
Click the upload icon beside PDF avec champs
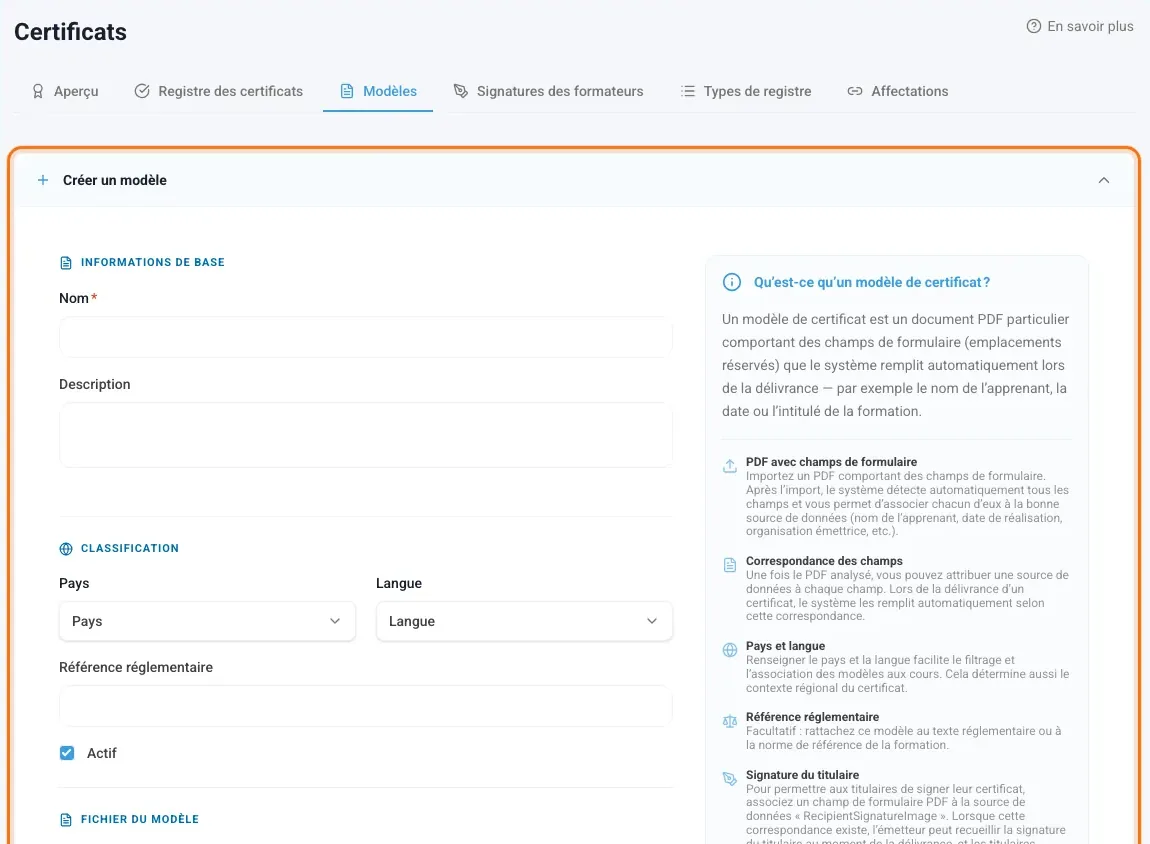pyautogui.click(x=730, y=466)
